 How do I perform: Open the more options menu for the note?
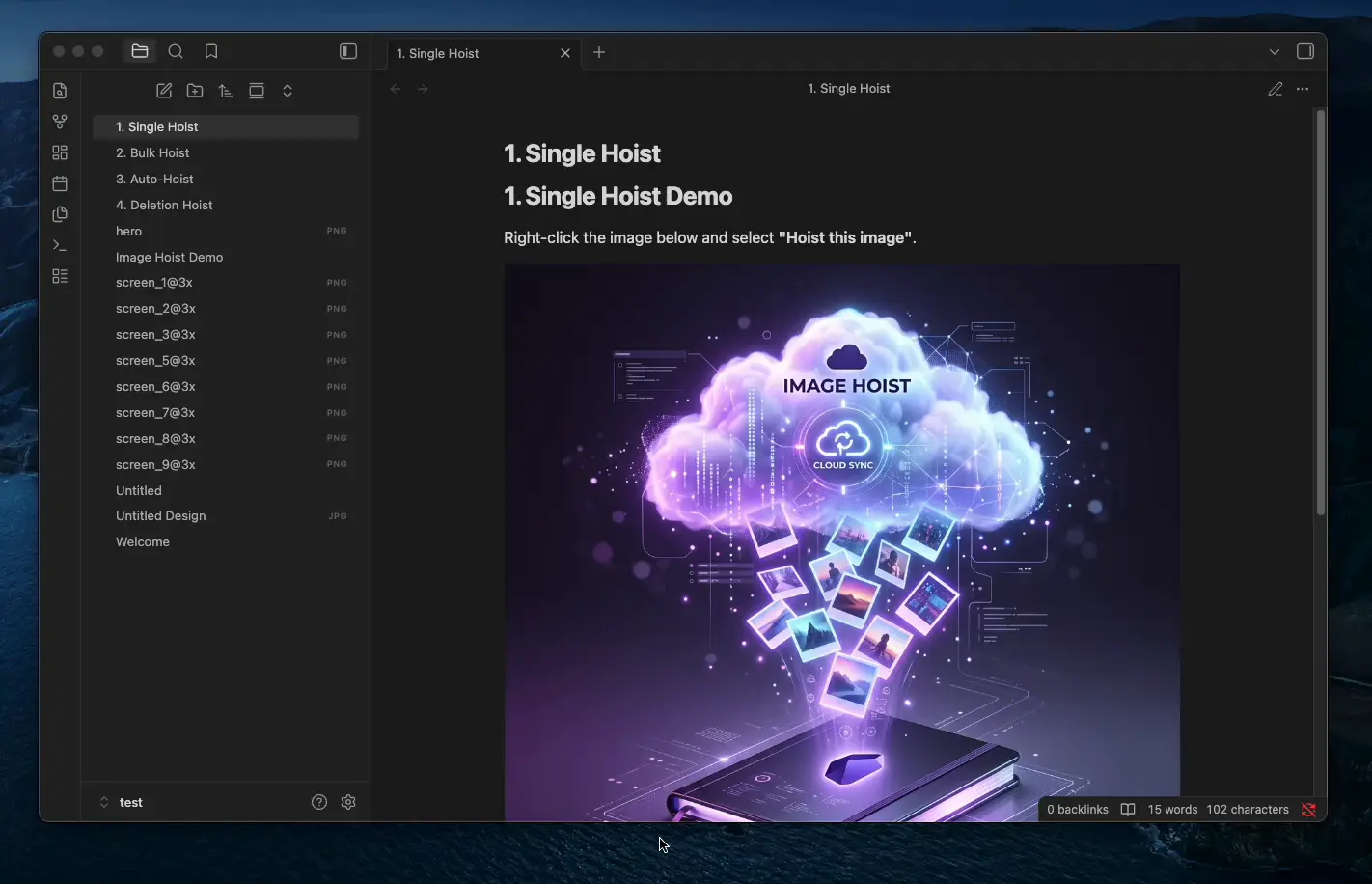(1303, 89)
